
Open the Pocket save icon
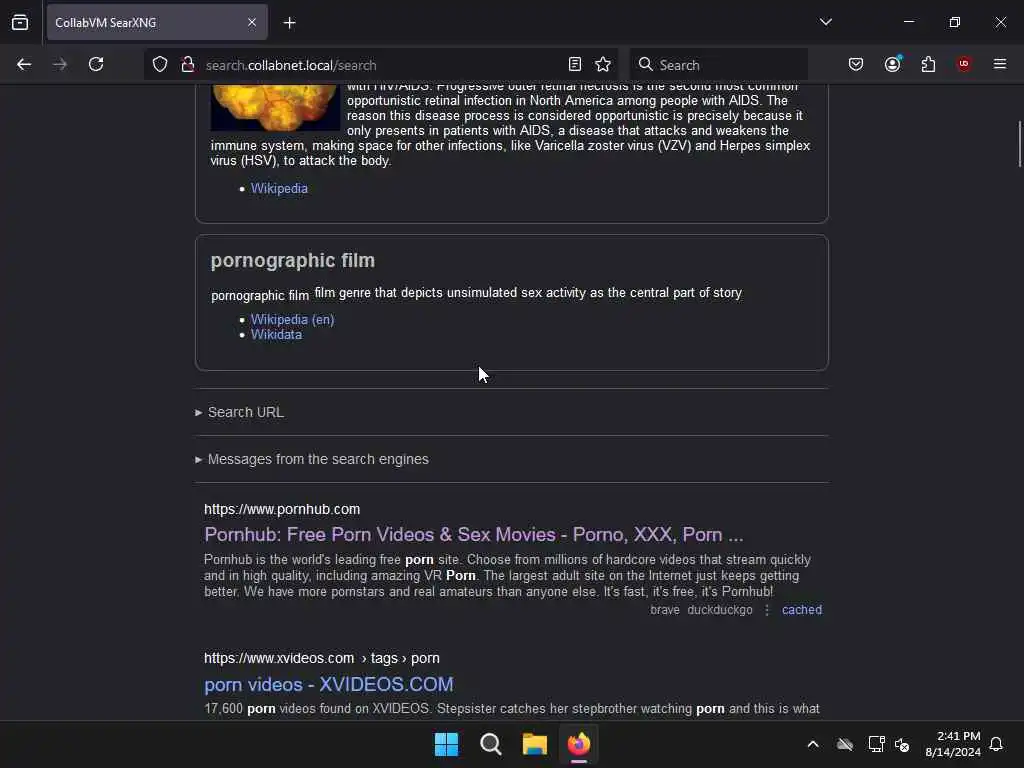[856, 64]
